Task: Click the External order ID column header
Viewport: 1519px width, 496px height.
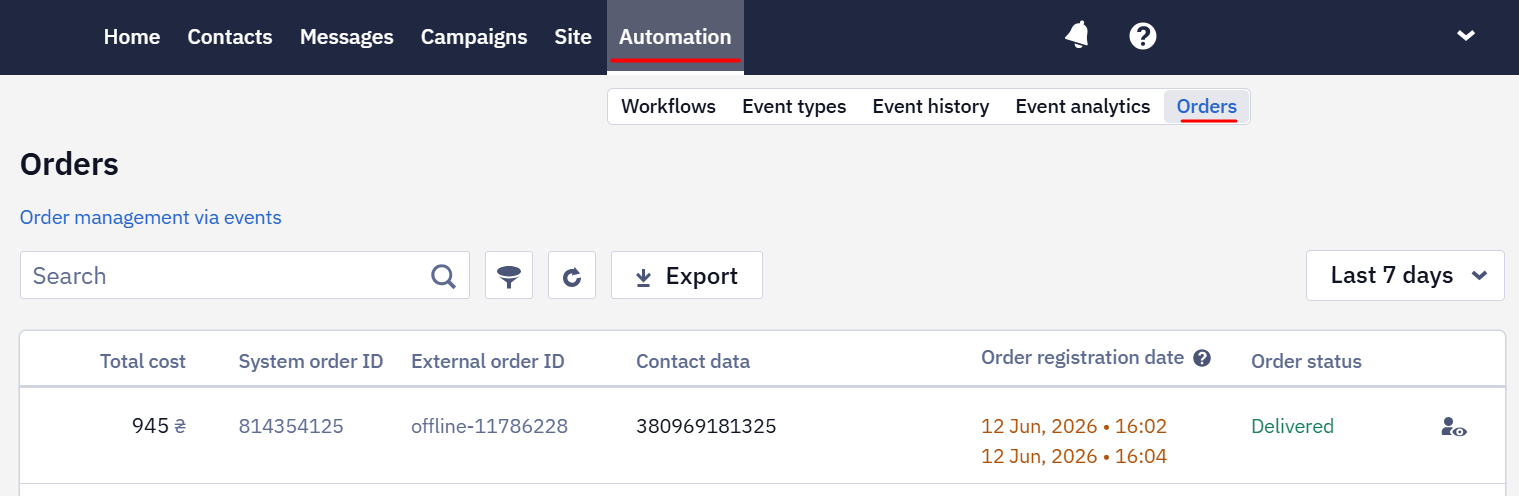Action: [x=488, y=362]
